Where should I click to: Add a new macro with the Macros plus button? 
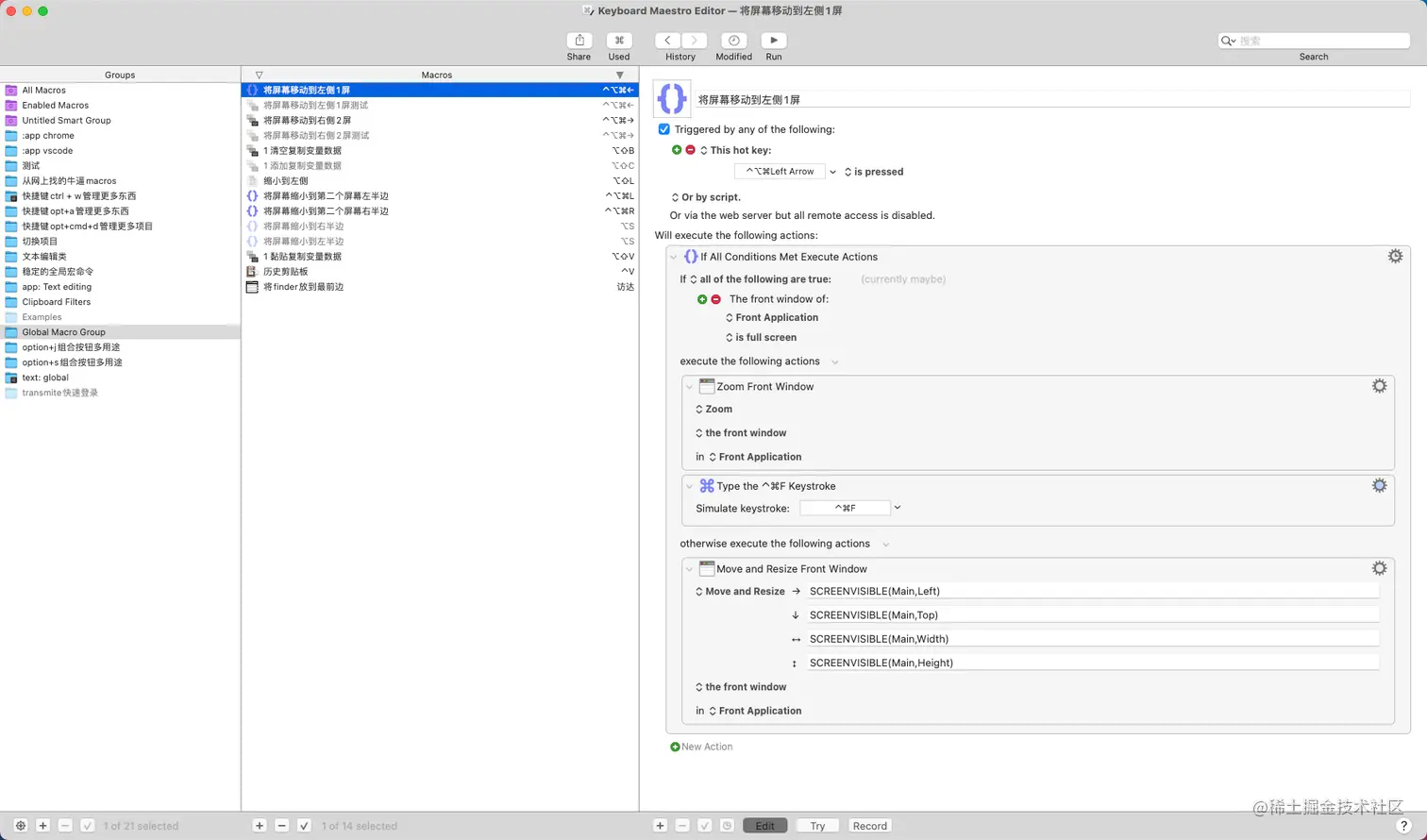click(x=260, y=826)
